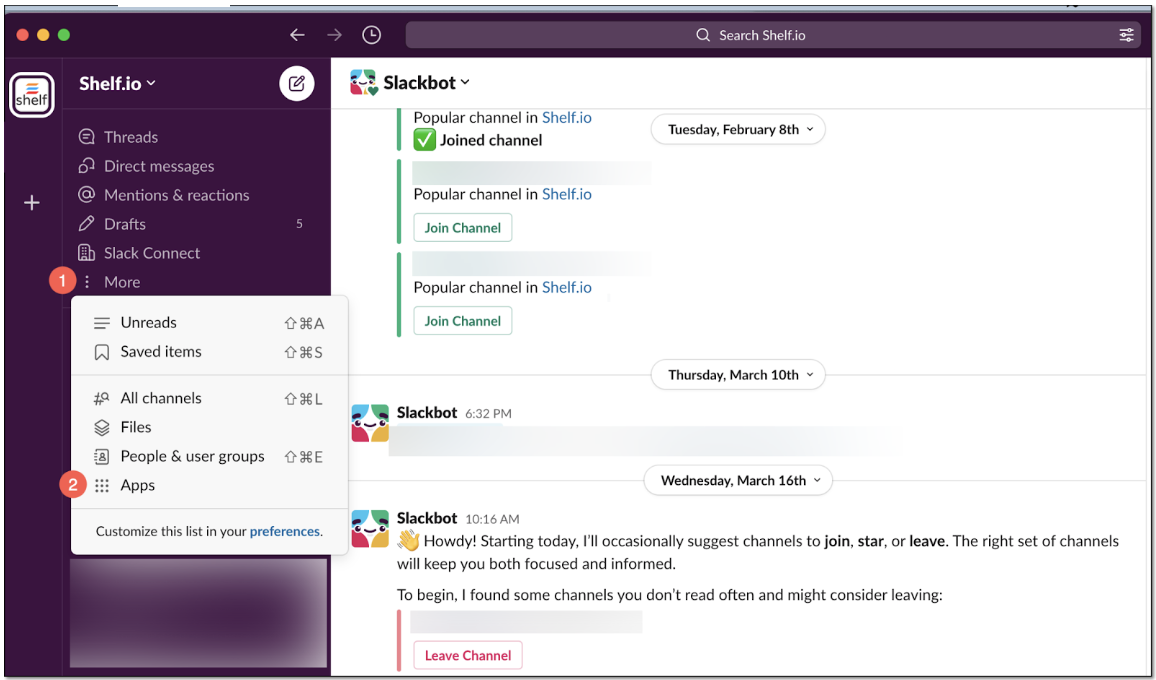Open history clock icon
The height and width of the screenshot is (680, 1156).
(372, 35)
